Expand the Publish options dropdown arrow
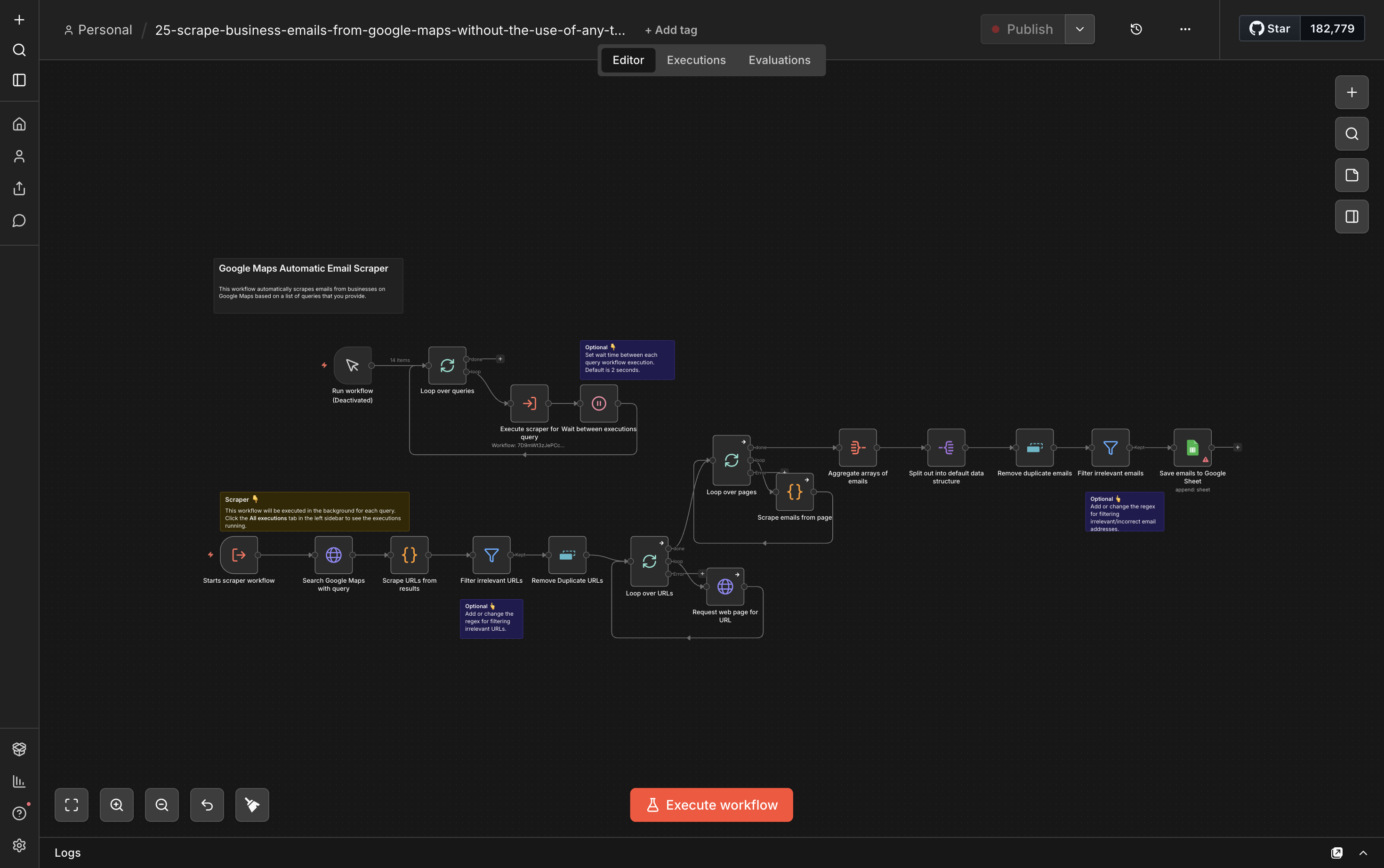 point(1079,29)
